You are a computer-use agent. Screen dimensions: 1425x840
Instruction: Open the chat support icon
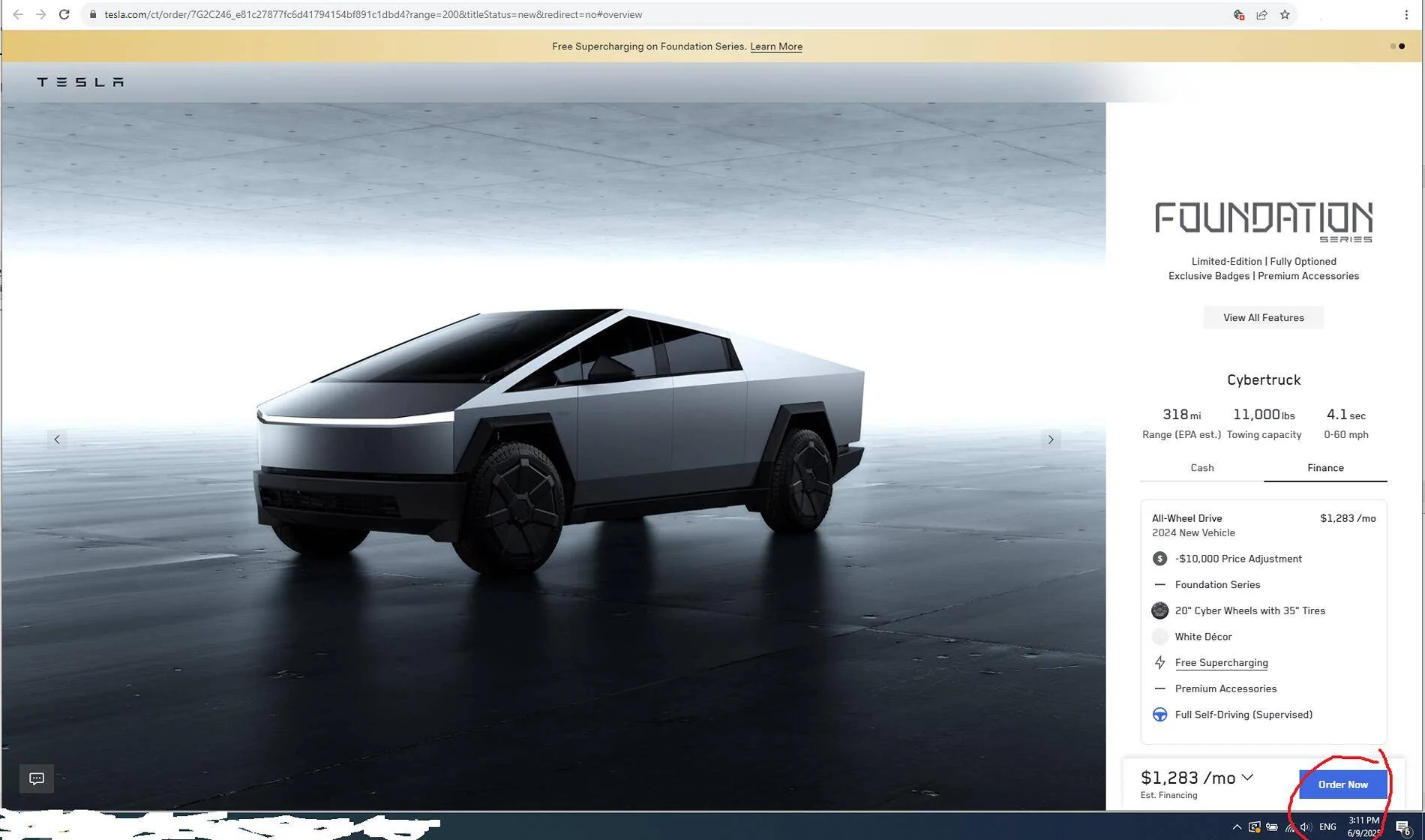point(37,778)
